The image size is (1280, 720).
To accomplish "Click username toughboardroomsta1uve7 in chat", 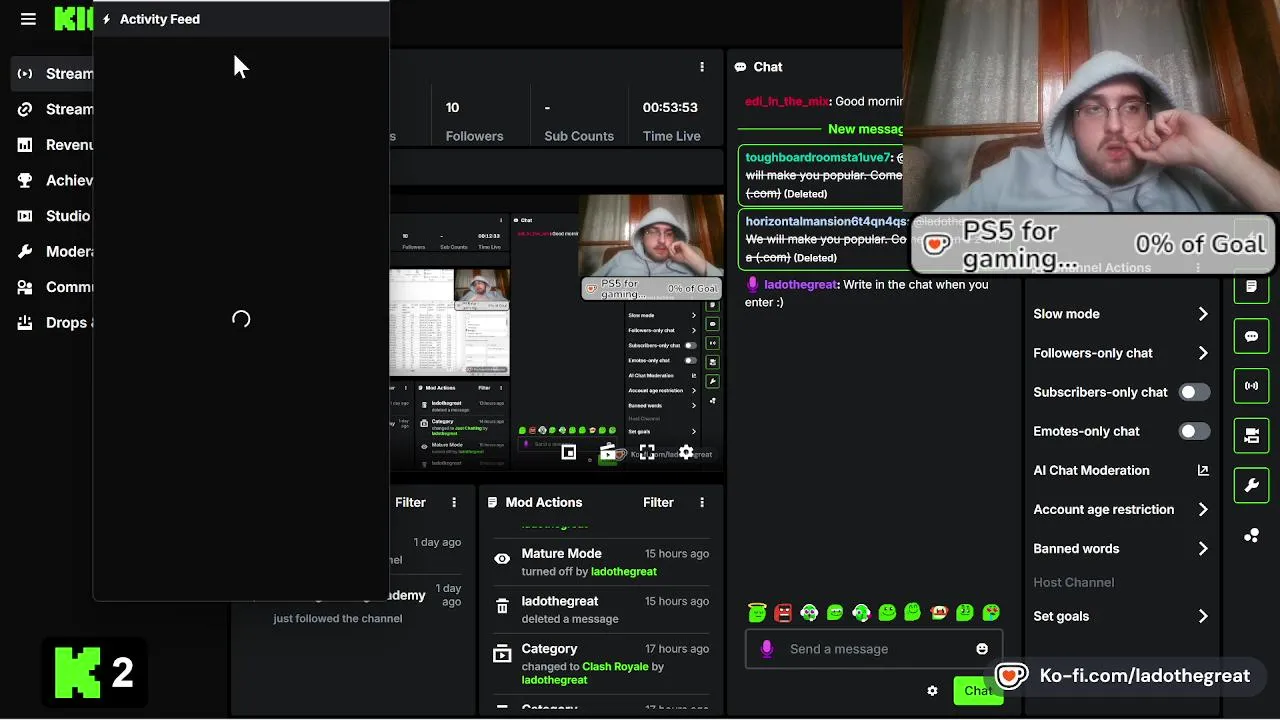I will pos(817,158).
